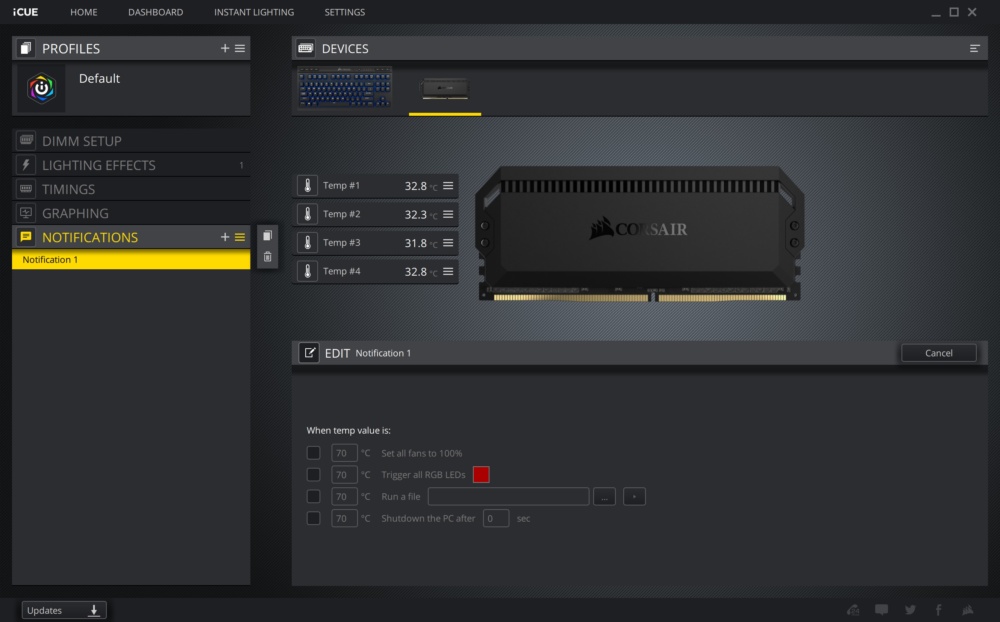Enable the Shutdown the PC checkbox
The width and height of the screenshot is (1000, 622).
(x=313, y=518)
